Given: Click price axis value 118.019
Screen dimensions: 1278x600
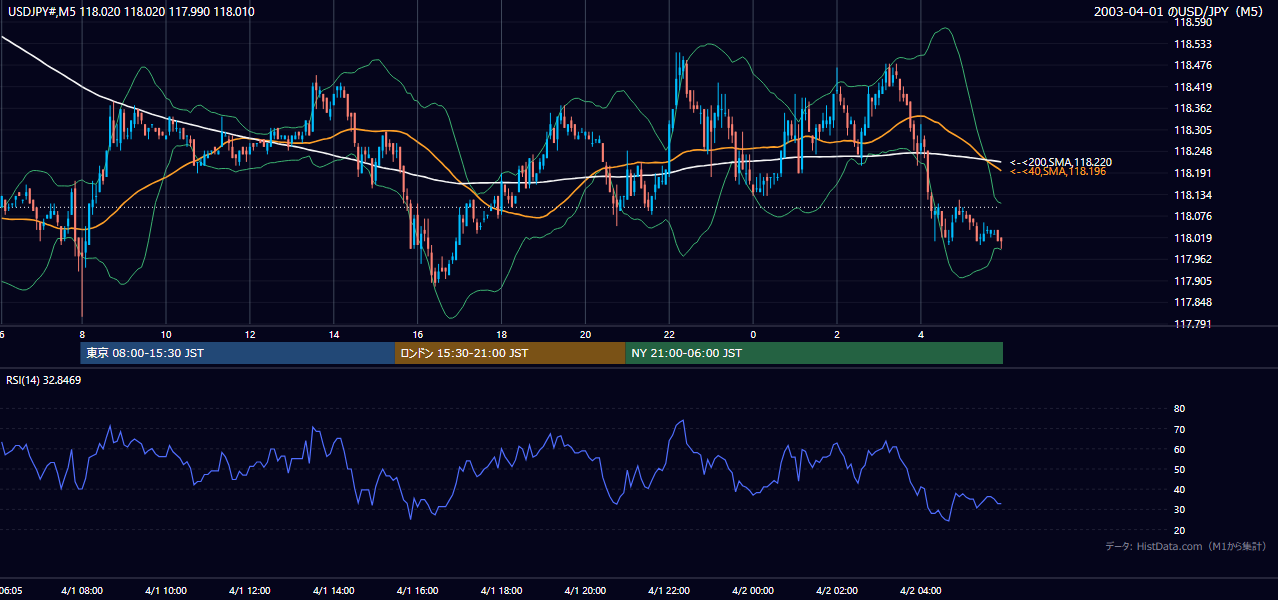Looking at the screenshot, I should point(1192,238).
